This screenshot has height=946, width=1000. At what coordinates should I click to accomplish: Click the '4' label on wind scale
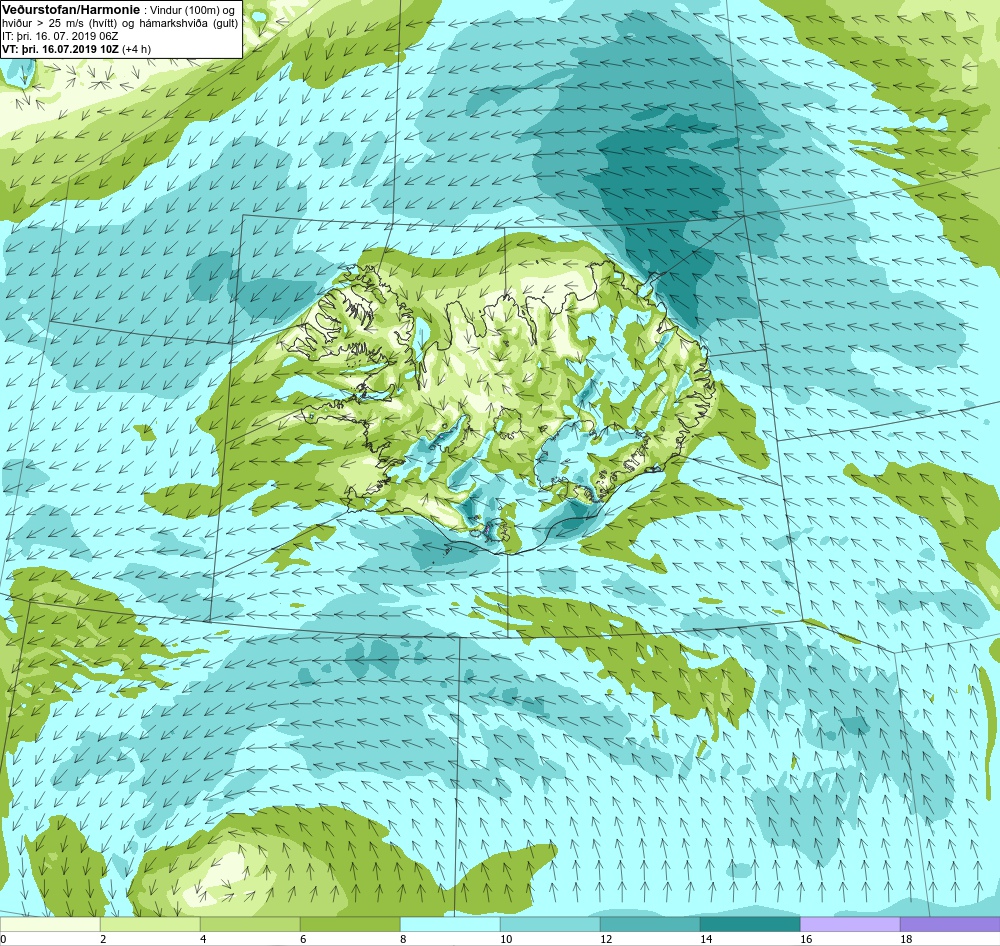point(203,939)
